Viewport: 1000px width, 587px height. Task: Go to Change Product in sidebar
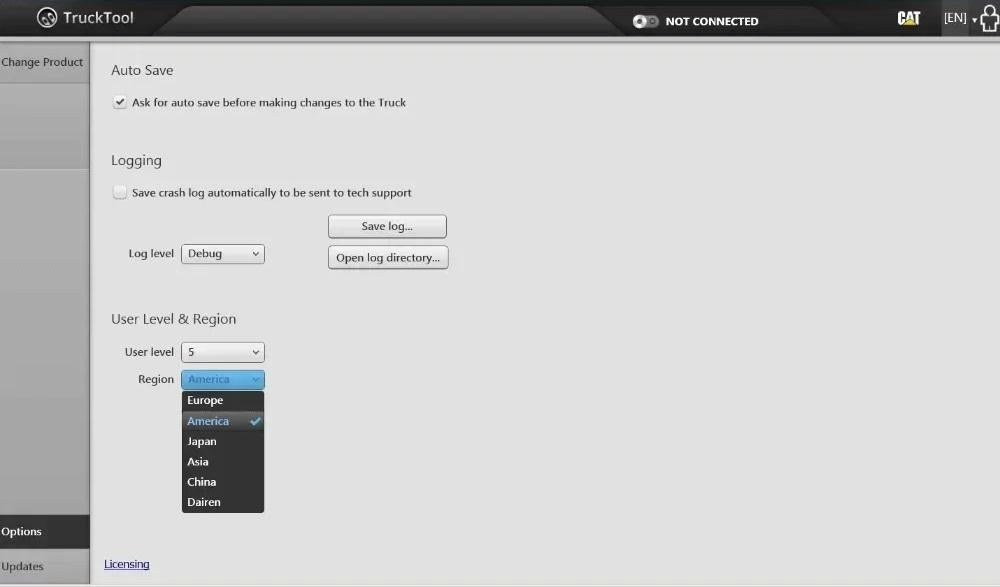click(x=45, y=62)
